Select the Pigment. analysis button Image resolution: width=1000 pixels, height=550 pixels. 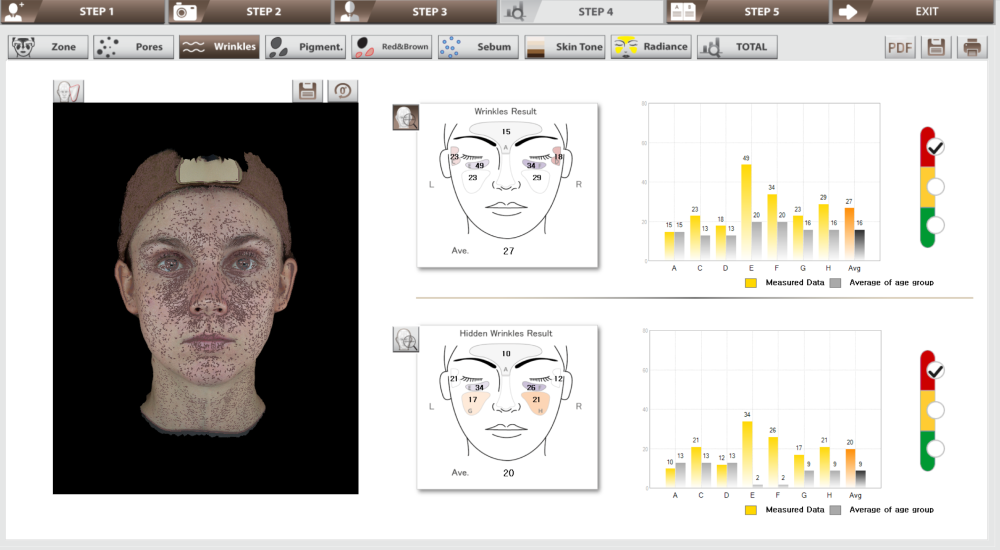click(306, 47)
